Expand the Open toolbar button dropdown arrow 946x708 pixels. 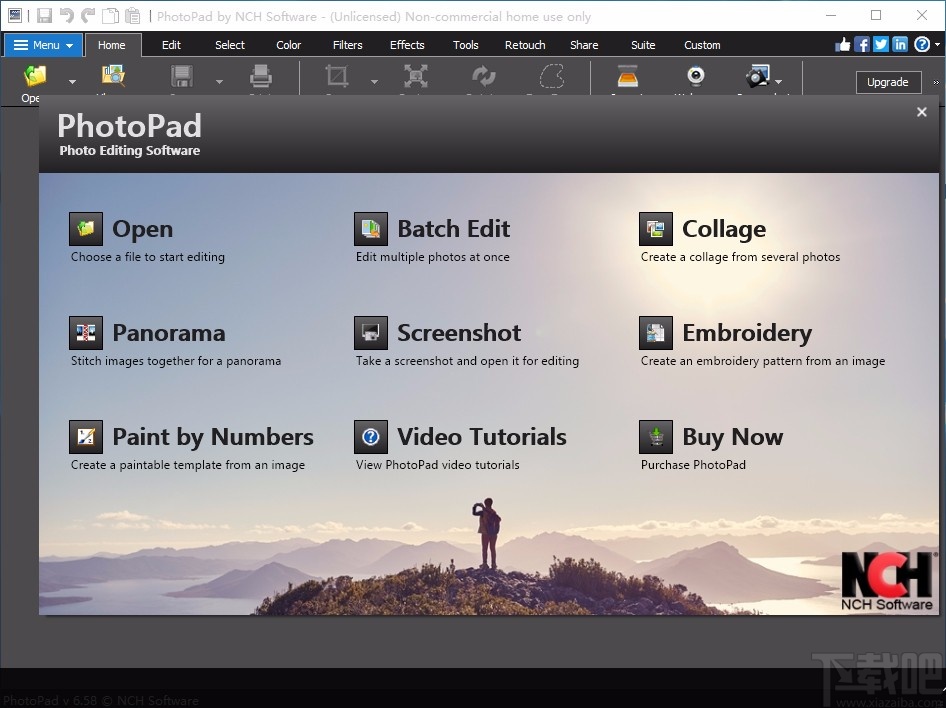click(x=72, y=82)
